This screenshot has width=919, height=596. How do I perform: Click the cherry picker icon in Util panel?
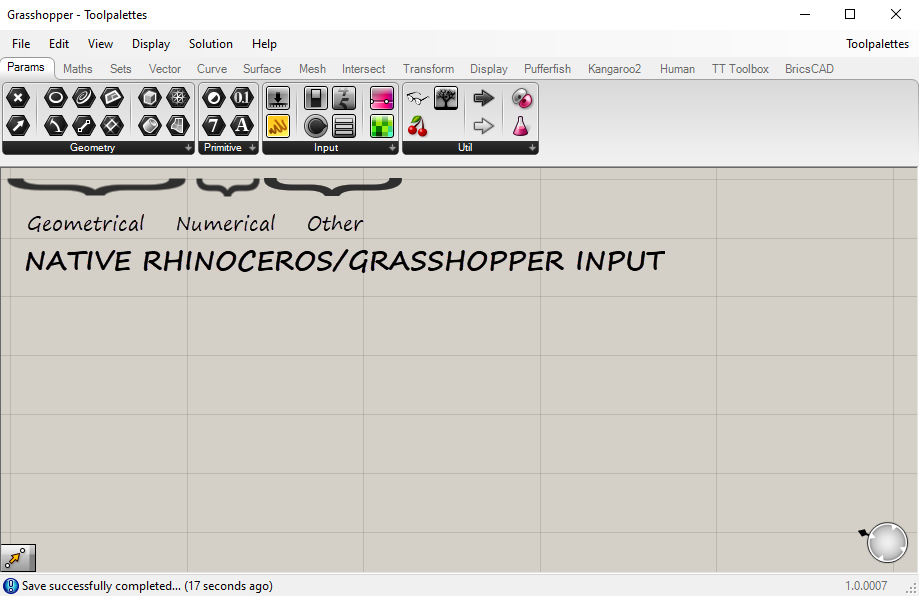coord(418,126)
